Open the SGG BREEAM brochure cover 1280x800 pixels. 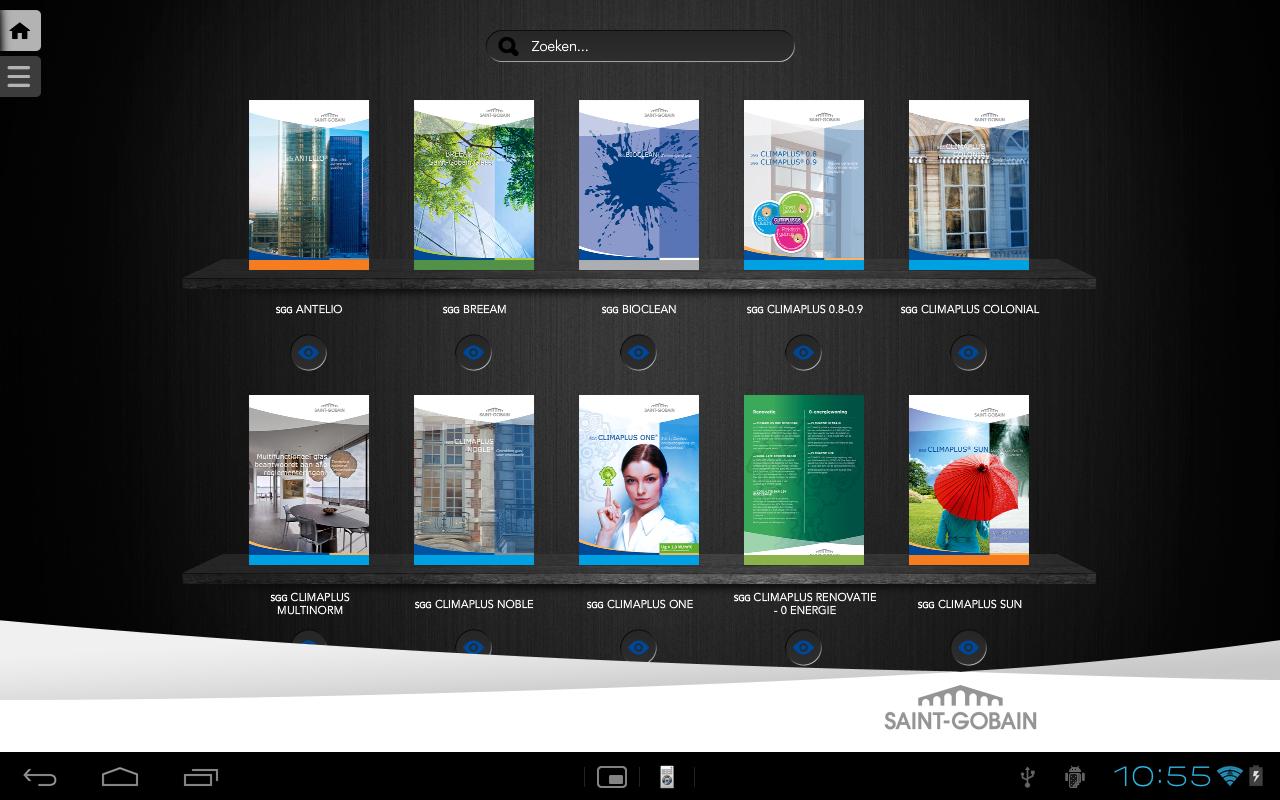click(473, 184)
